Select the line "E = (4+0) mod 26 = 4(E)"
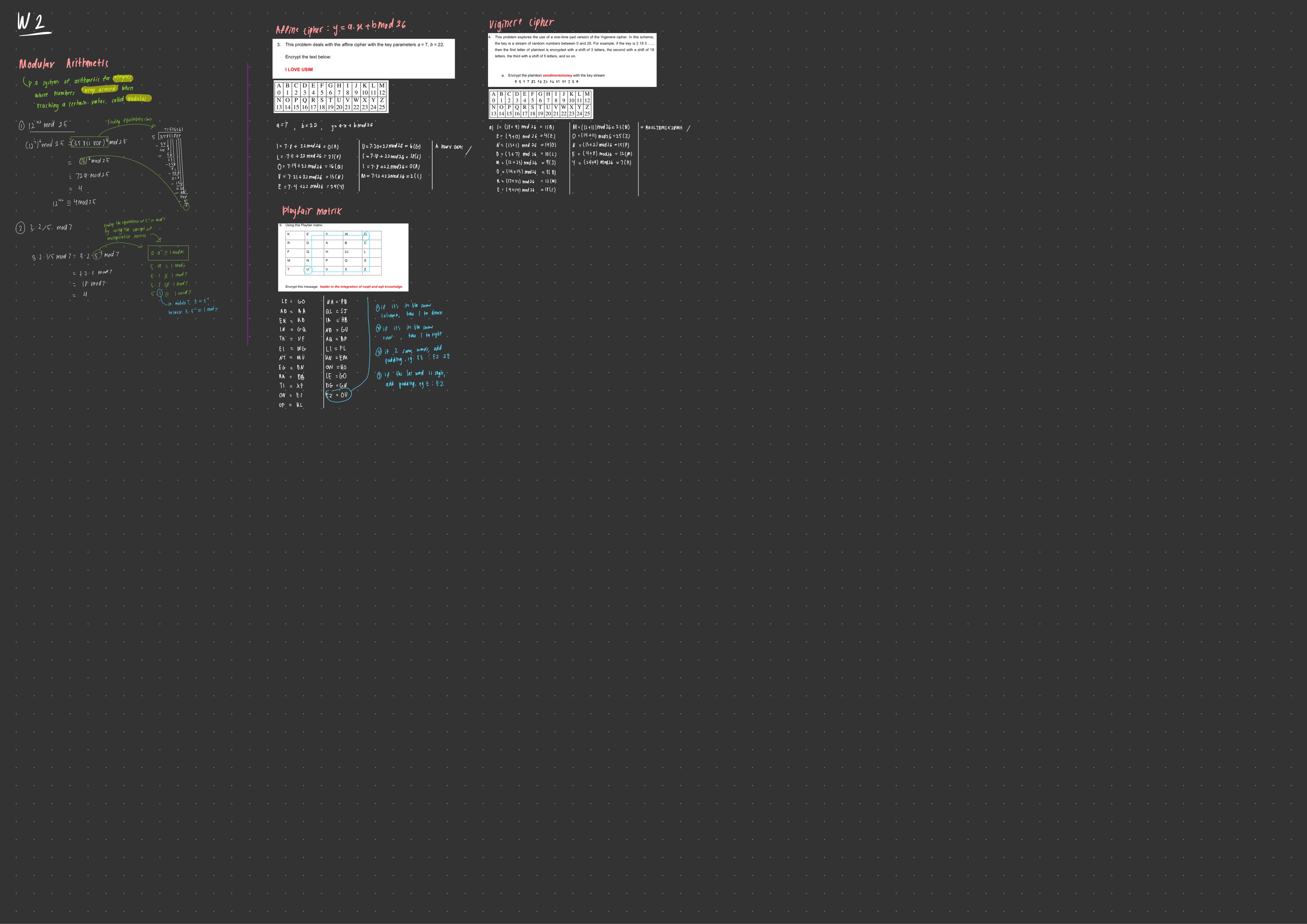Viewport: 1307px width, 924px height. point(525,136)
